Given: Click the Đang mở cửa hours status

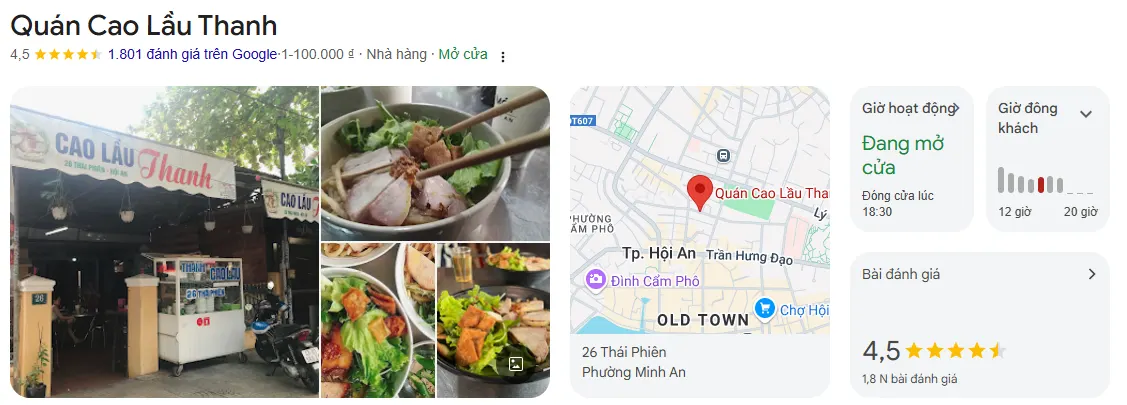Looking at the screenshot, I should click(903, 155).
